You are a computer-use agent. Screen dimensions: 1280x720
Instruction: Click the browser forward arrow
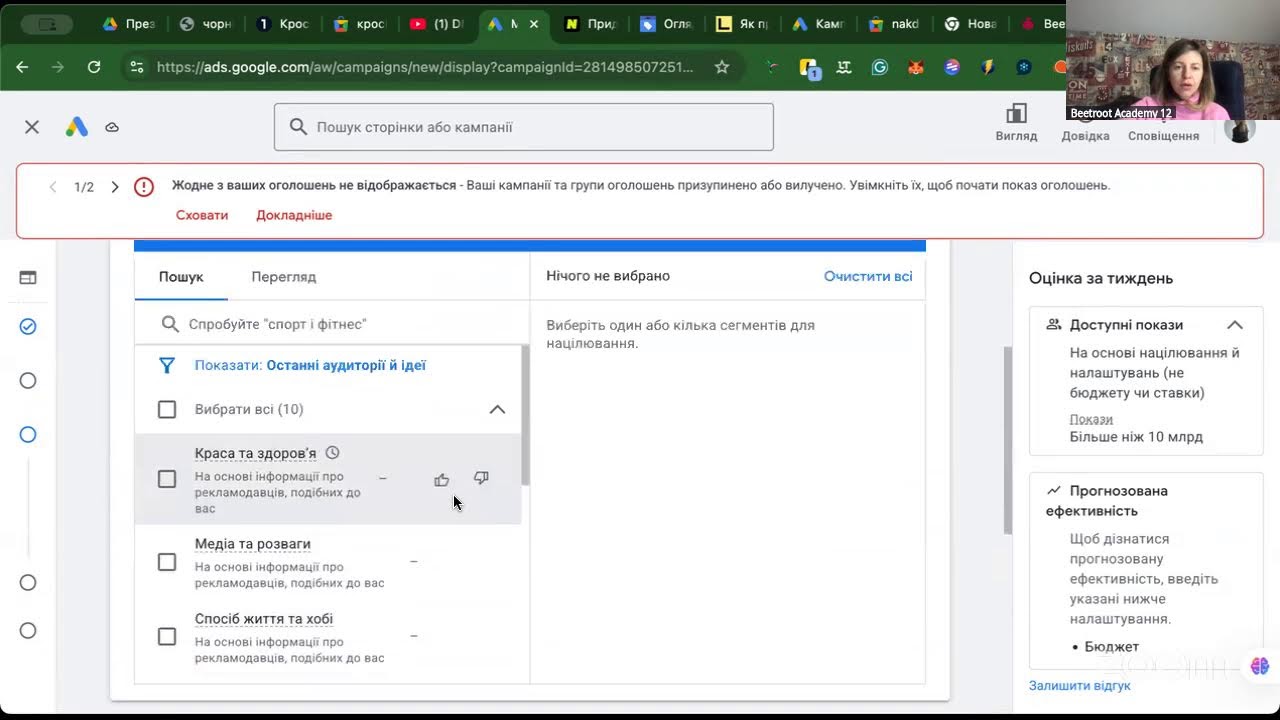click(58, 67)
